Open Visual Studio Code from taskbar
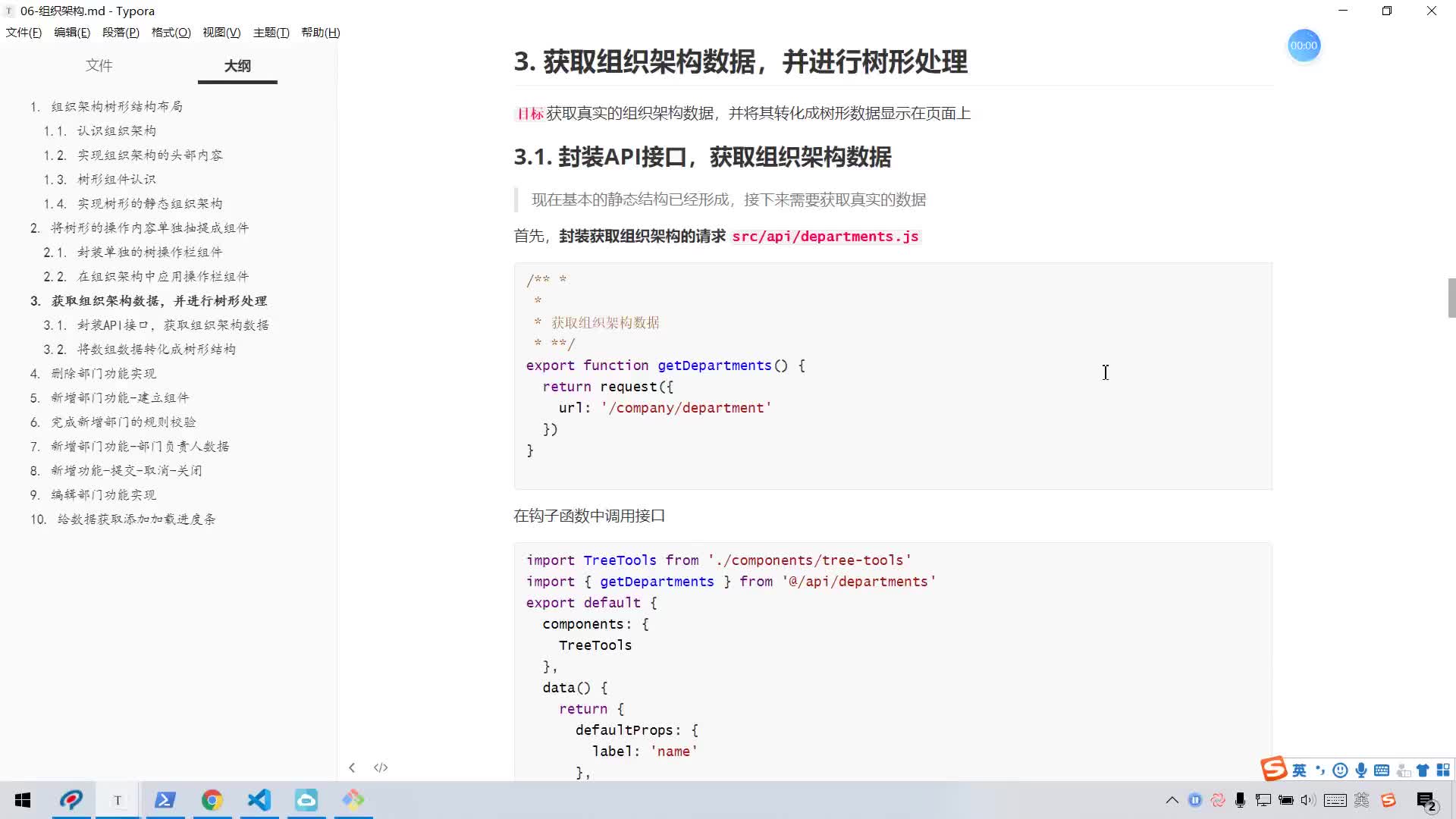The width and height of the screenshot is (1456, 819). click(259, 800)
